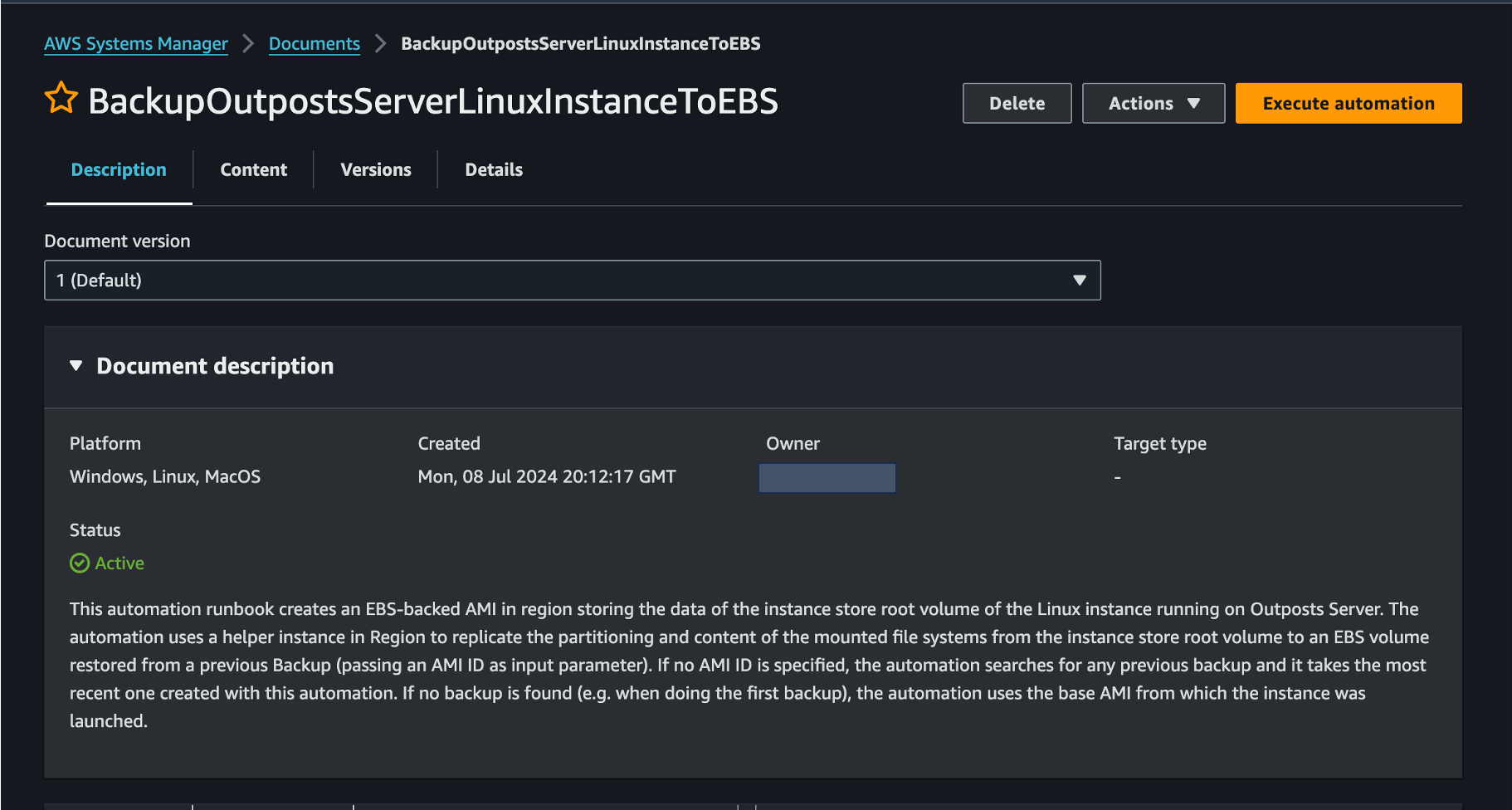The width and height of the screenshot is (1512, 810).
Task: Open the Versions tab
Action: 376,170
